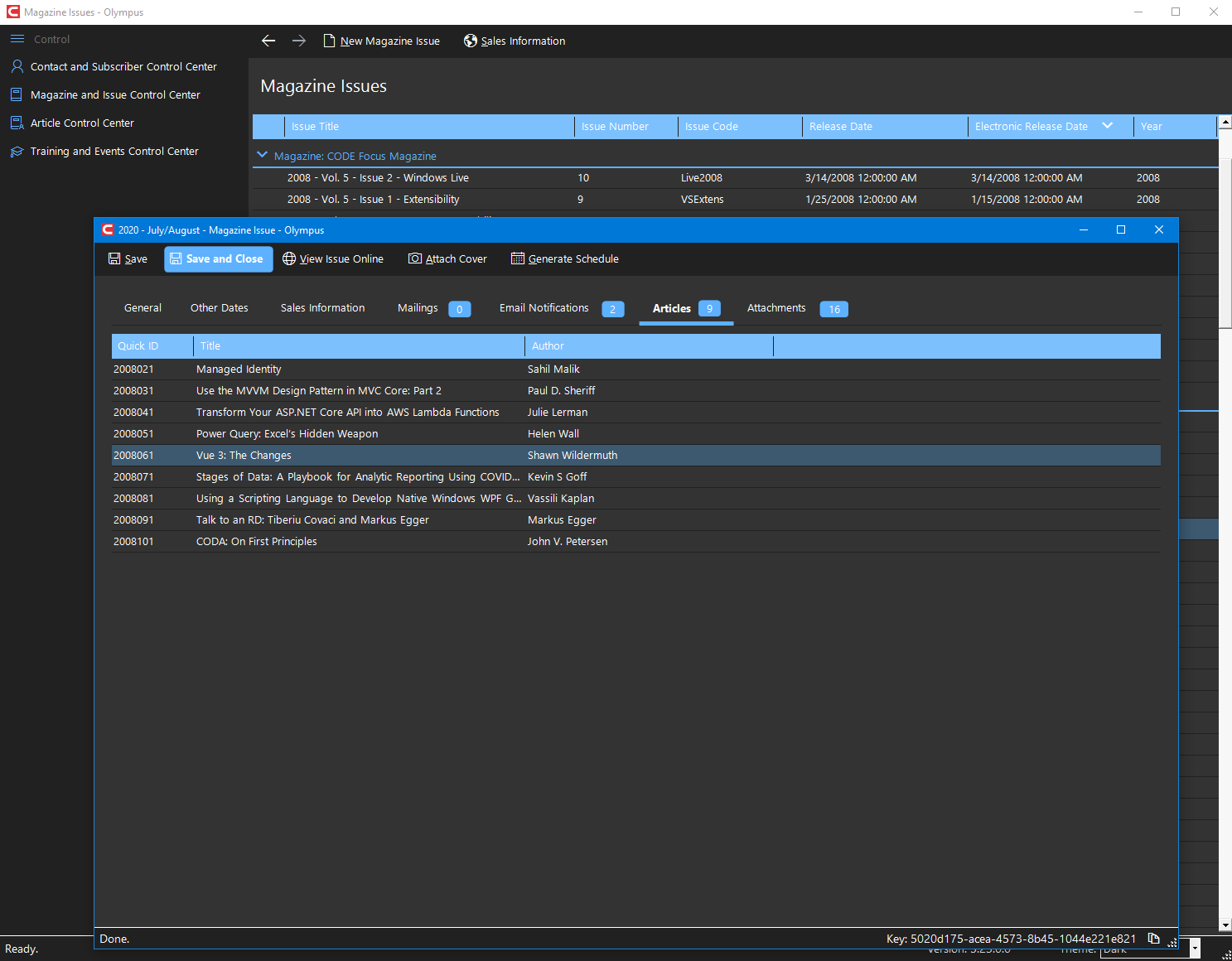This screenshot has height=961, width=1232.
Task: Open the Article Control Center
Action: [82, 123]
